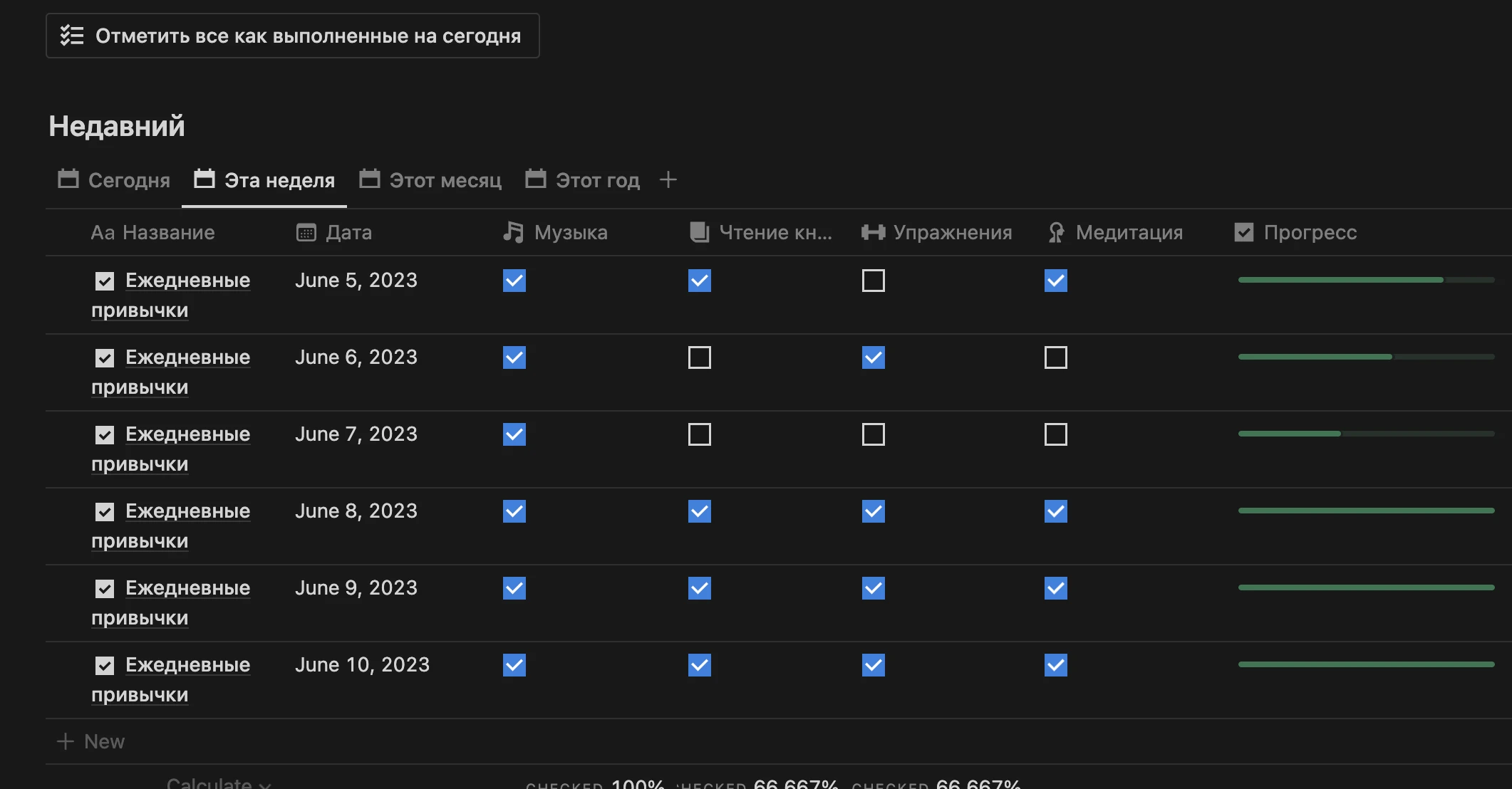Click the page checkbox icon in June 5 row
Image resolution: width=1512 pixels, height=789 pixels.
point(105,281)
